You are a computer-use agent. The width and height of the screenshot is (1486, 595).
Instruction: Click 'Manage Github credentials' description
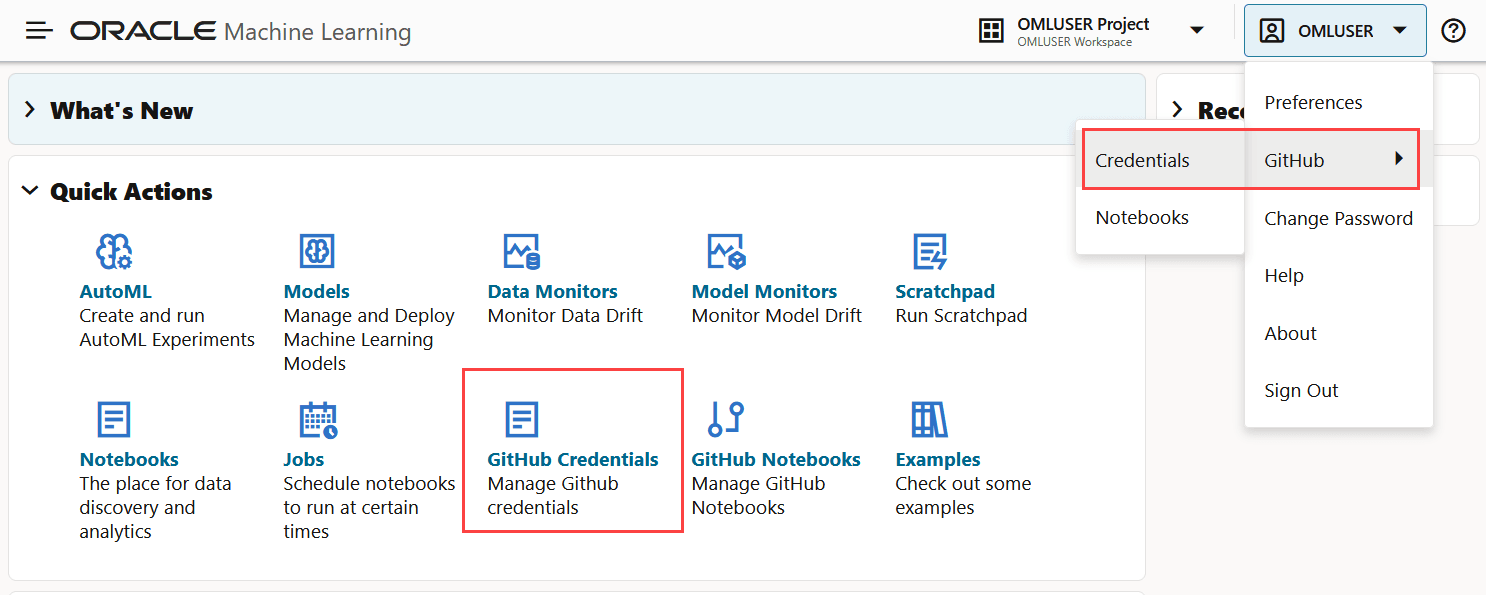point(553,496)
